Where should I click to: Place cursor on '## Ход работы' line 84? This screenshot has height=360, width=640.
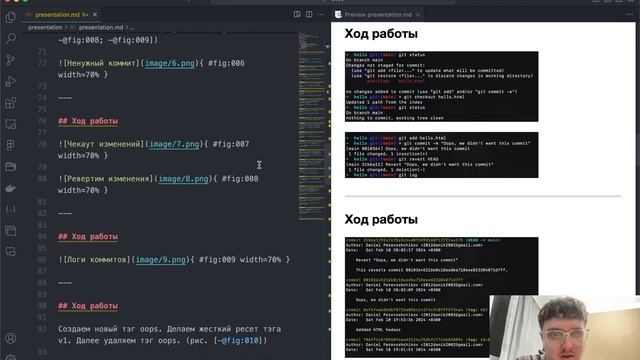pos(88,237)
